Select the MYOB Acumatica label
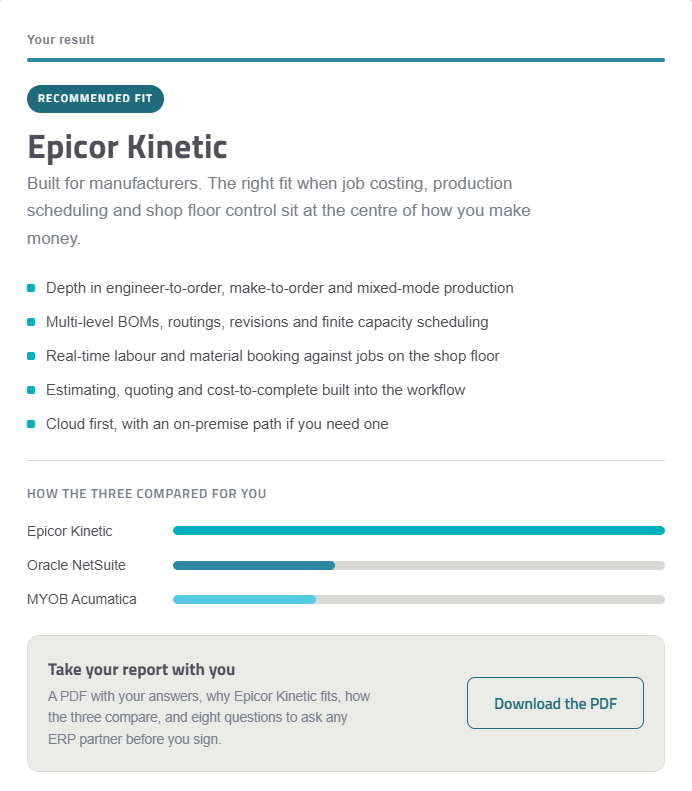Screen dimensions: 692x791 point(82,599)
